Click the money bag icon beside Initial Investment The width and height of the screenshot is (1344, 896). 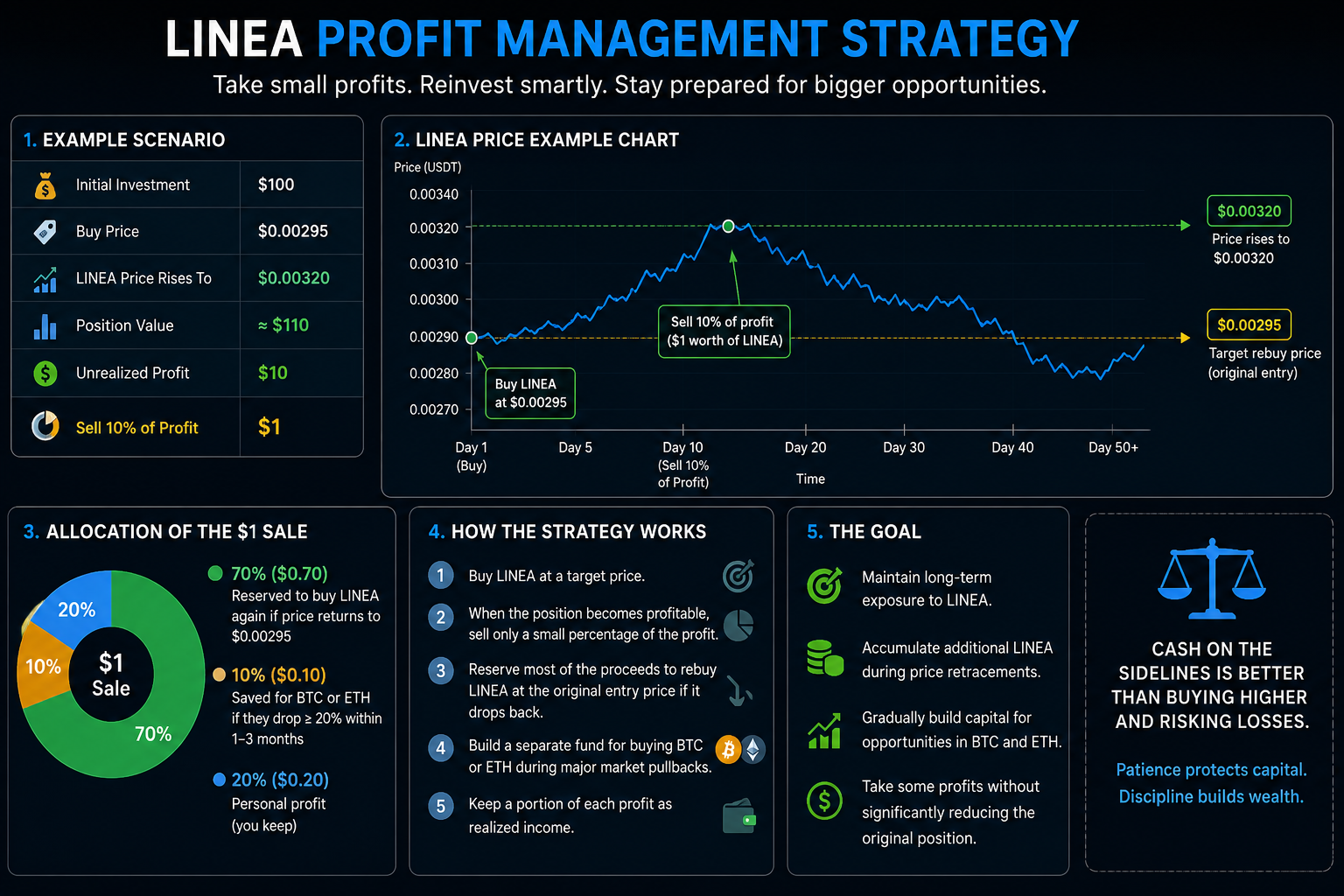click(45, 185)
